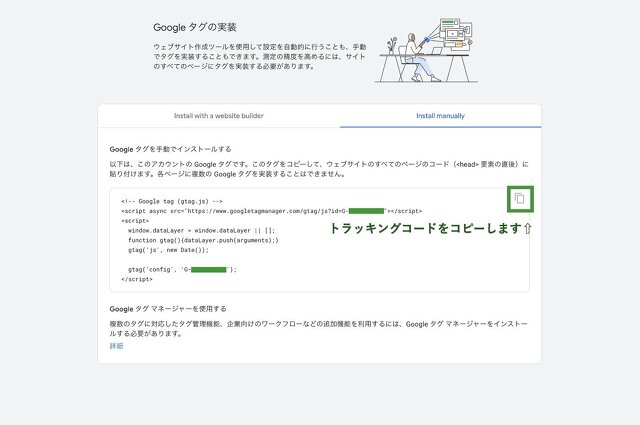Click the copy code icon in the snippet box
The width and height of the screenshot is (640, 425).
tap(519, 199)
